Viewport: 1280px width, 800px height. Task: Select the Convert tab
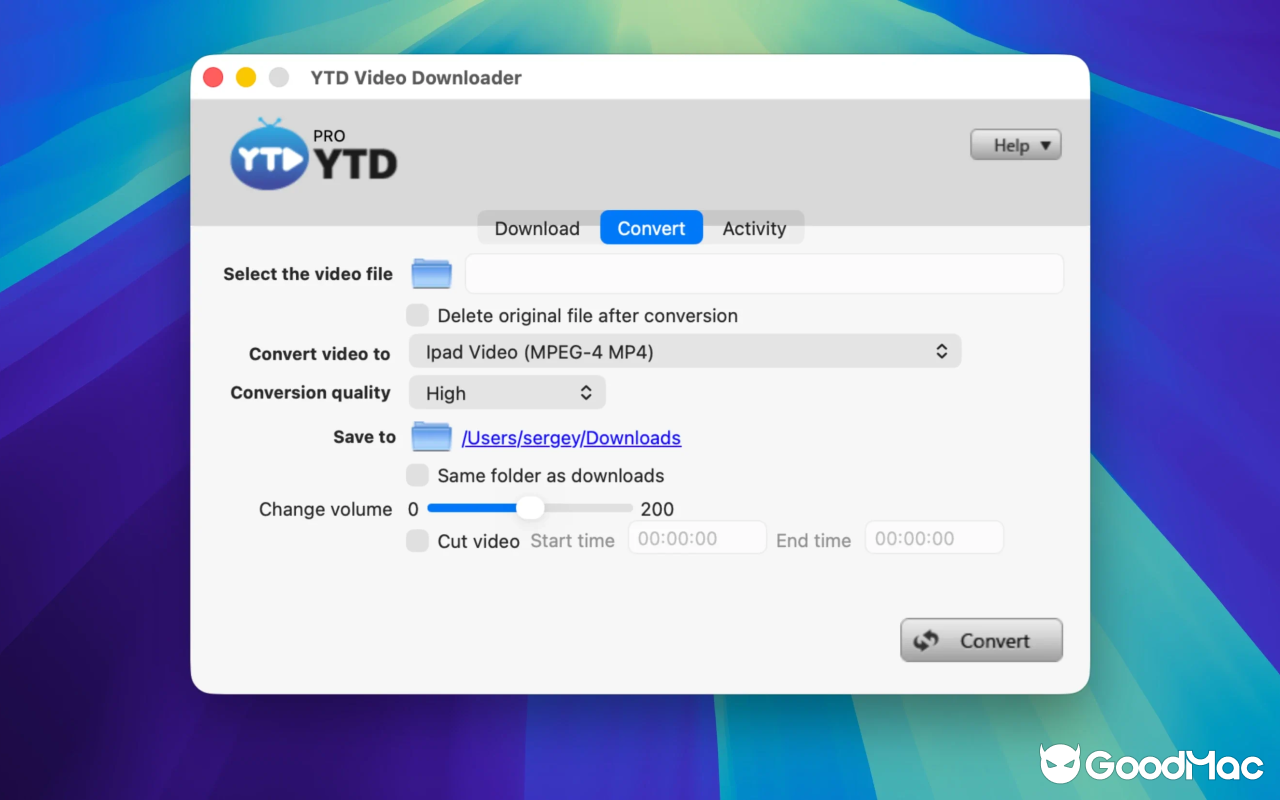coord(651,227)
